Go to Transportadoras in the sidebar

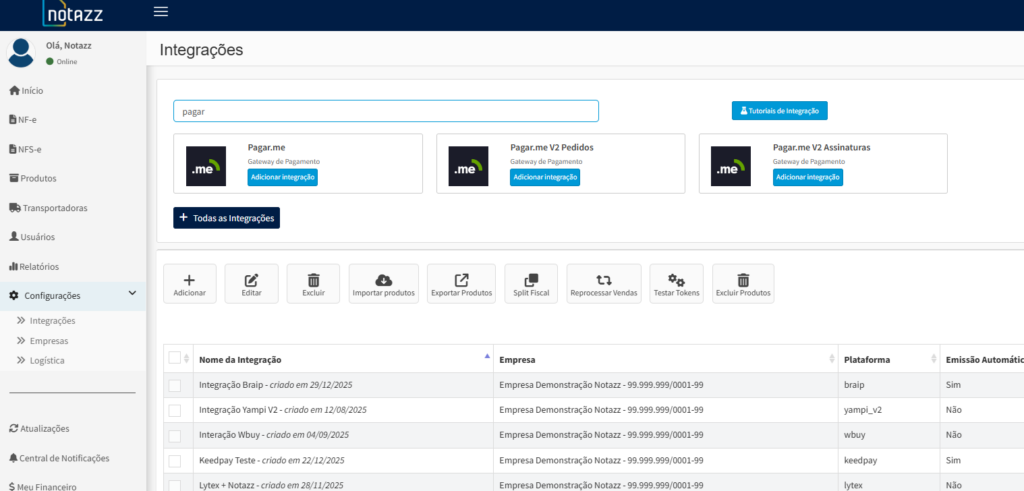[53, 208]
